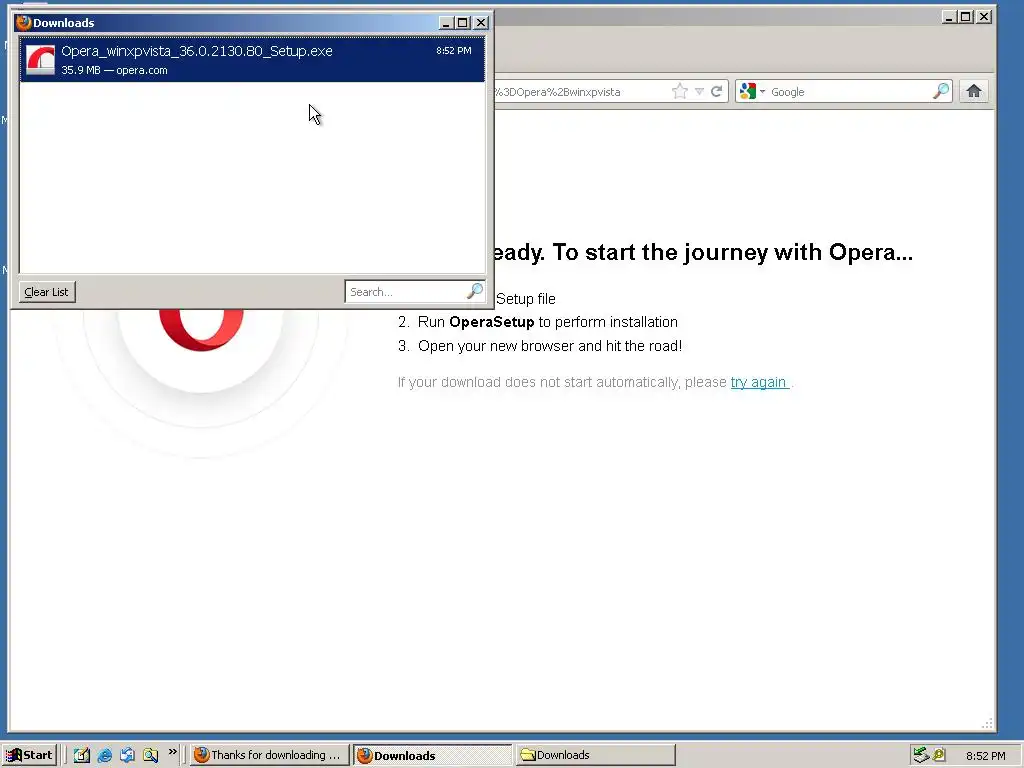This screenshot has height=768, width=1024.
Task: Focus the Downloads search field
Action: click(x=405, y=292)
